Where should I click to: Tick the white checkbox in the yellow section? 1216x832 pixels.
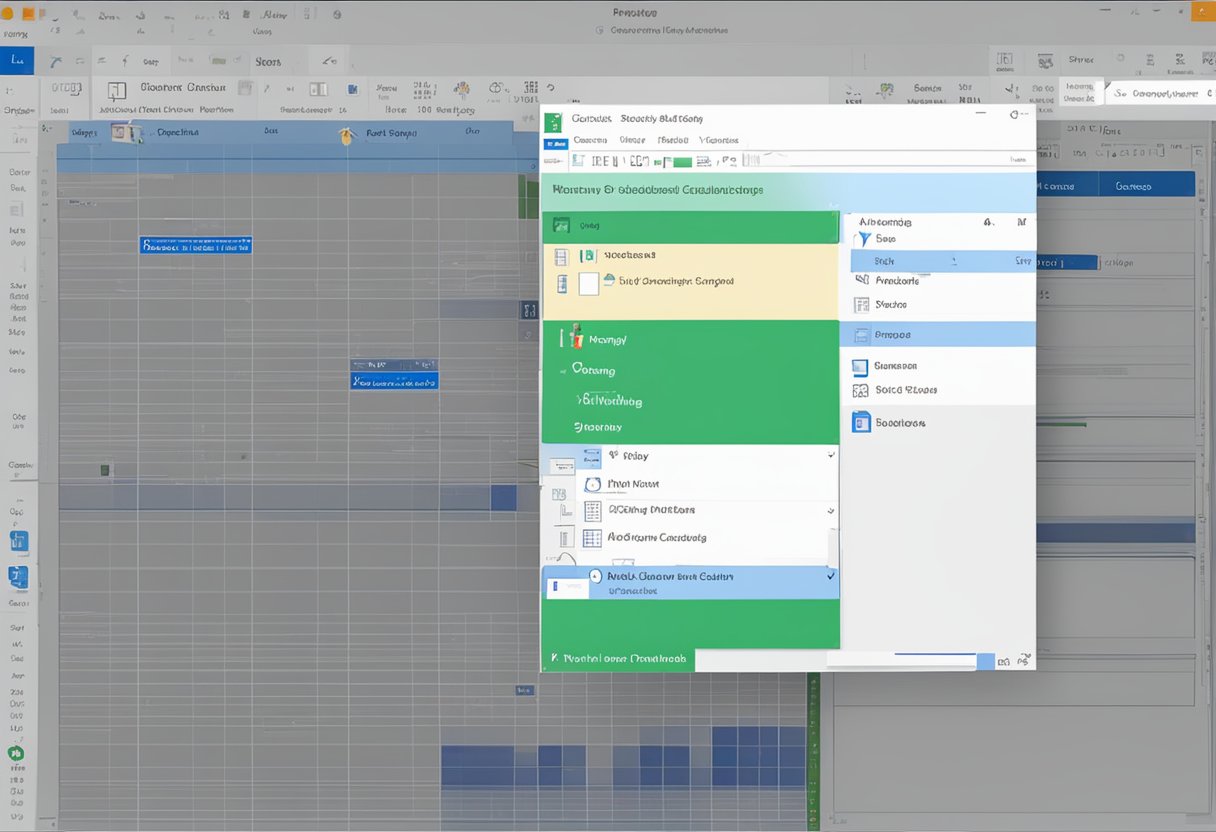(x=588, y=283)
